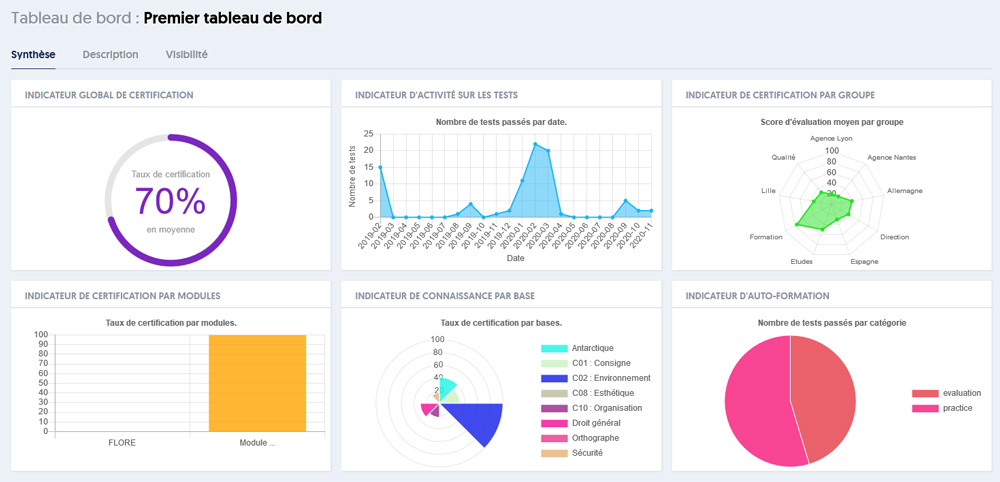The height and width of the screenshot is (482, 1000).
Task: Toggle the C10 : Organisation legend entry text
Action: click(610, 408)
